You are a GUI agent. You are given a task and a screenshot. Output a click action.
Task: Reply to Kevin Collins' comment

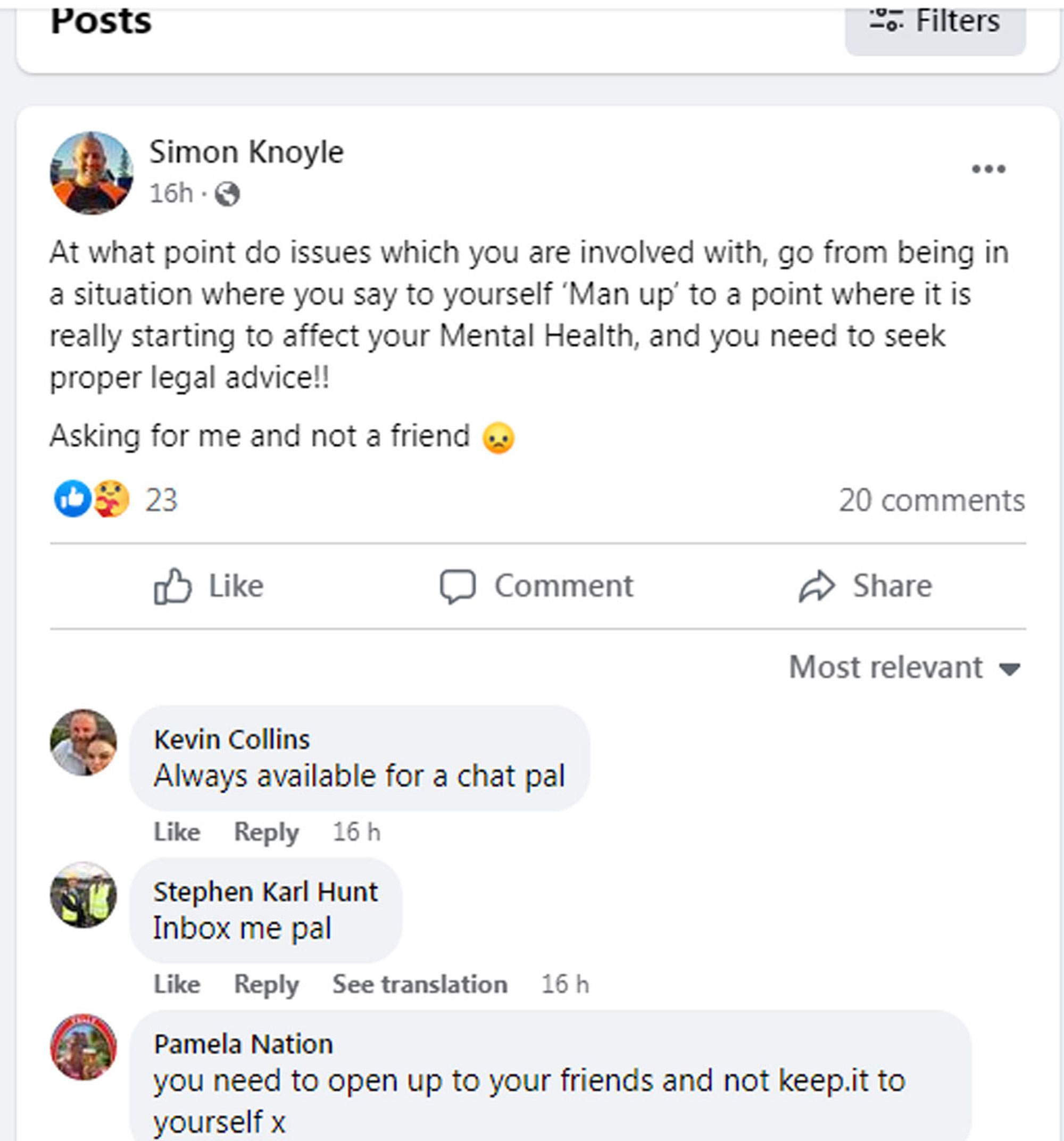[x=267, y=831]
